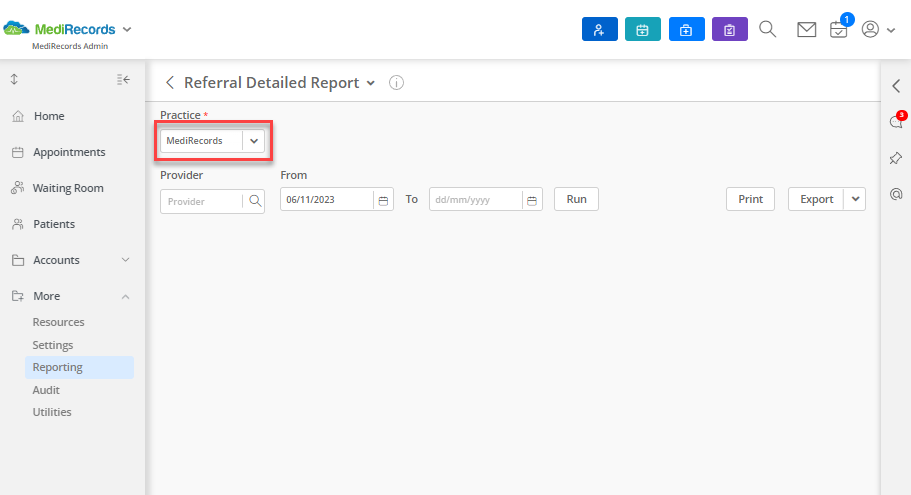Click the To date dd/mm/yyyy field

click(x=475, y=200)
